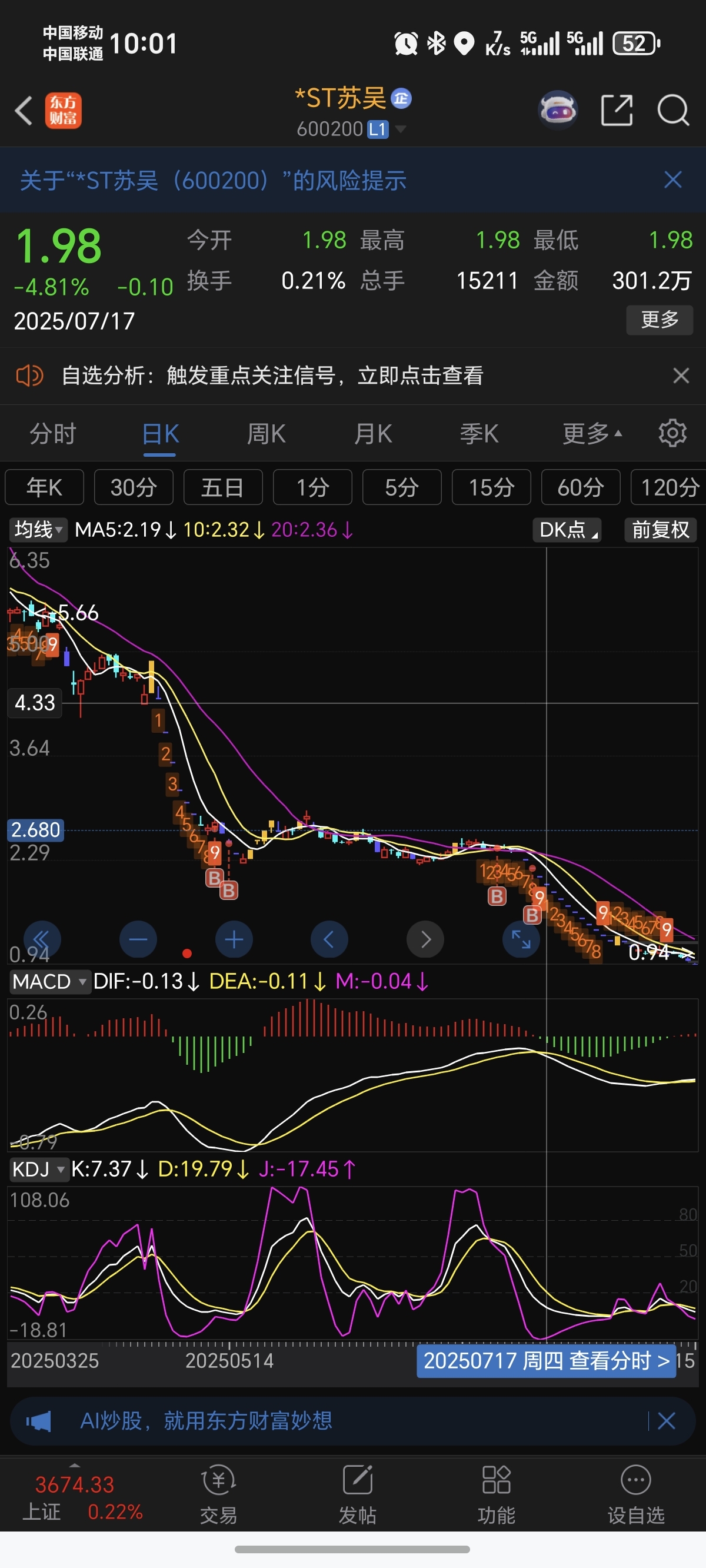Image resolution: width=706 pixels, height=1568 pixels.
Task: Tap the battery 52 indicator
Action: tap(636, 43)
